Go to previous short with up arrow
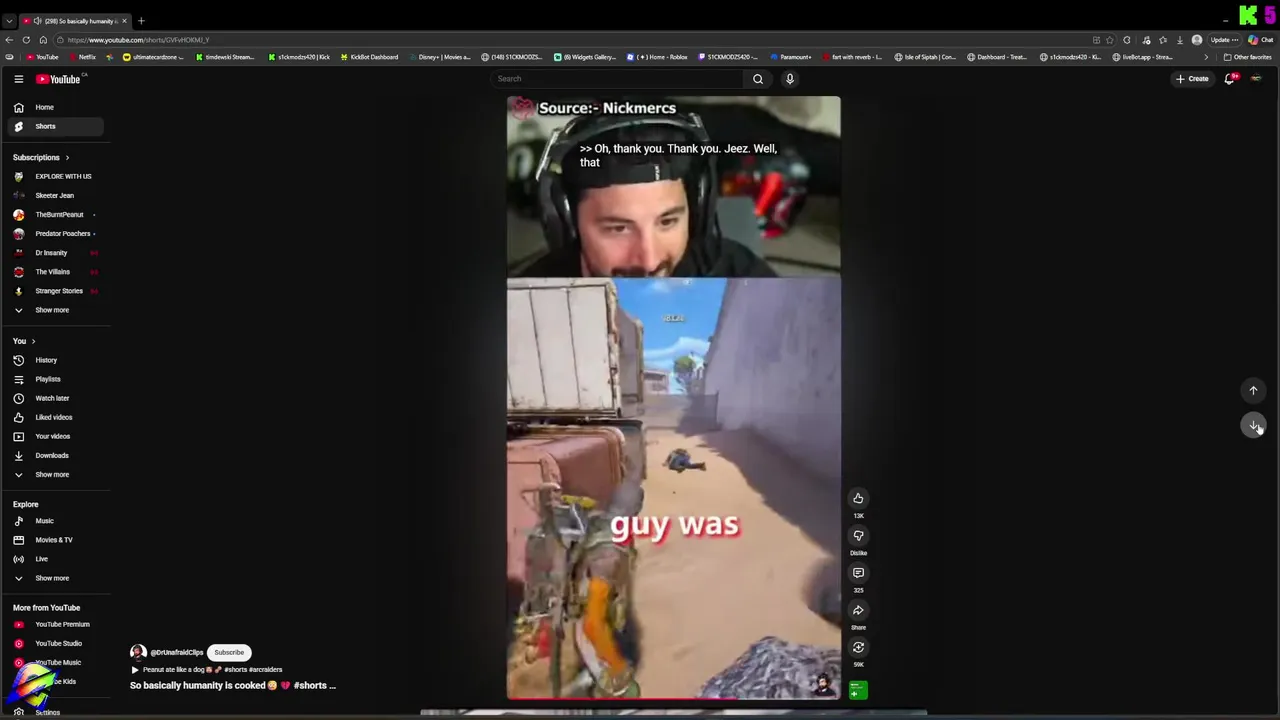This screenshot has height=720, width=1280. pos(1253,391)
